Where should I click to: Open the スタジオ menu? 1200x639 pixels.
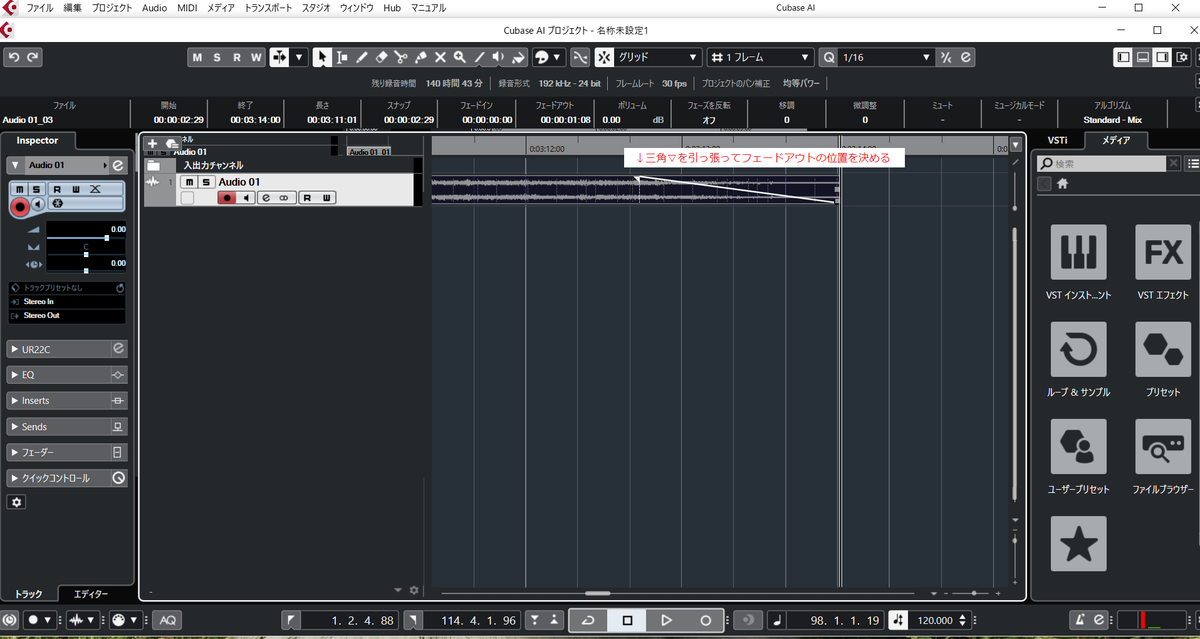(317, 7)
